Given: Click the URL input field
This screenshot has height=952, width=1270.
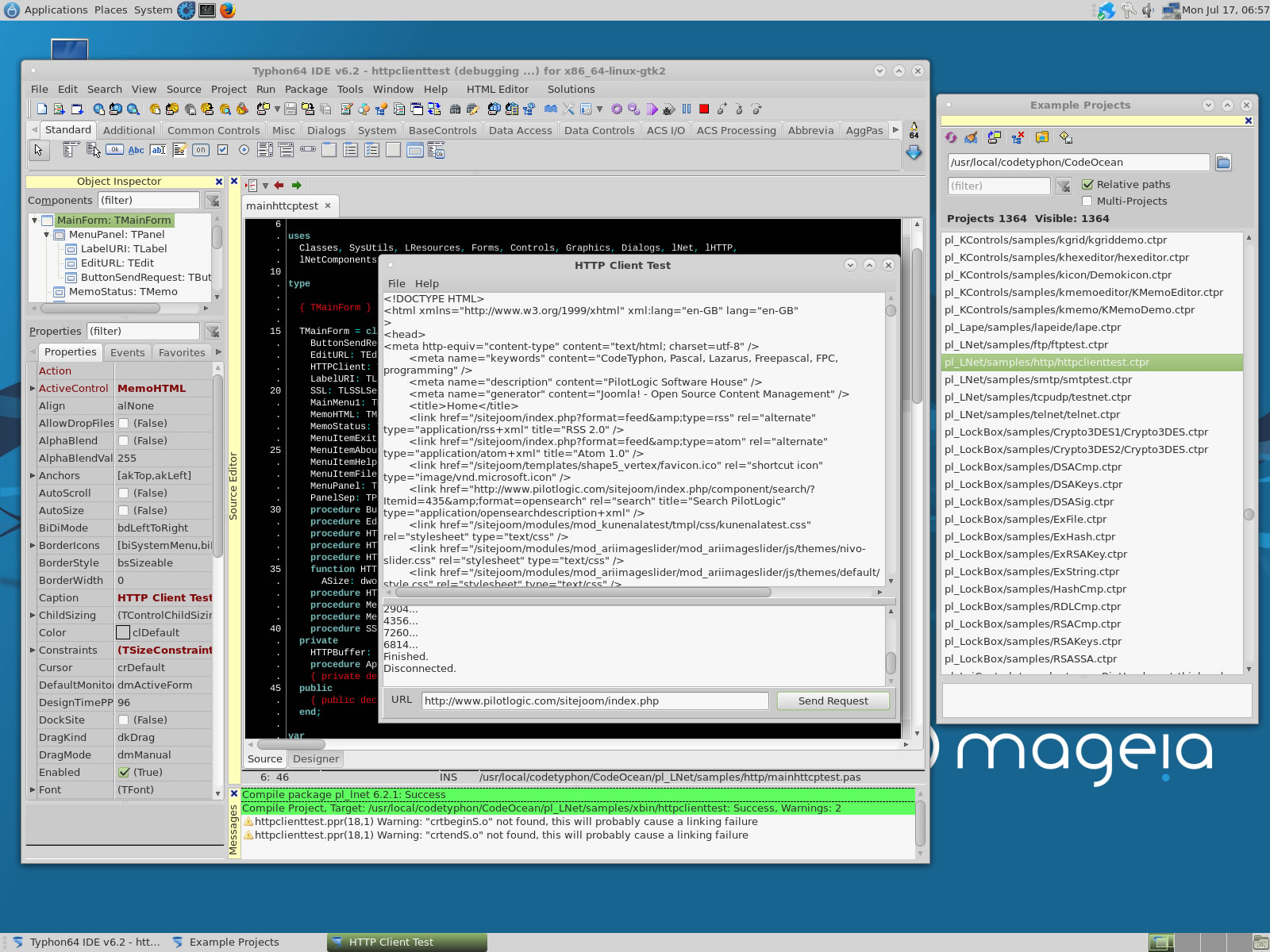Looking at the screenshot, I should tap(595, 701).
